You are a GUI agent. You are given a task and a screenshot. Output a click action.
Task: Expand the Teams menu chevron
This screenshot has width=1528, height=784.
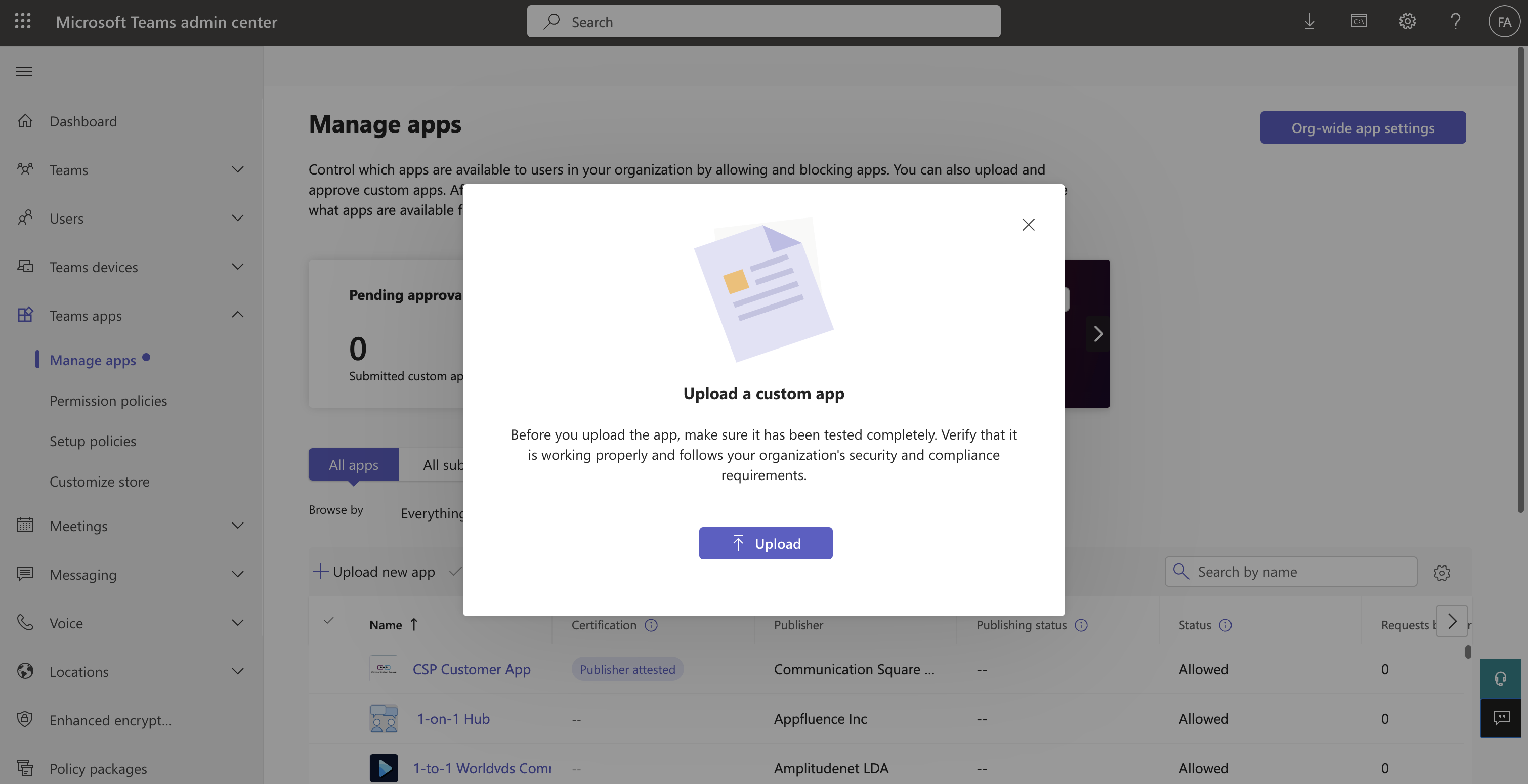(x=238, y=169)
